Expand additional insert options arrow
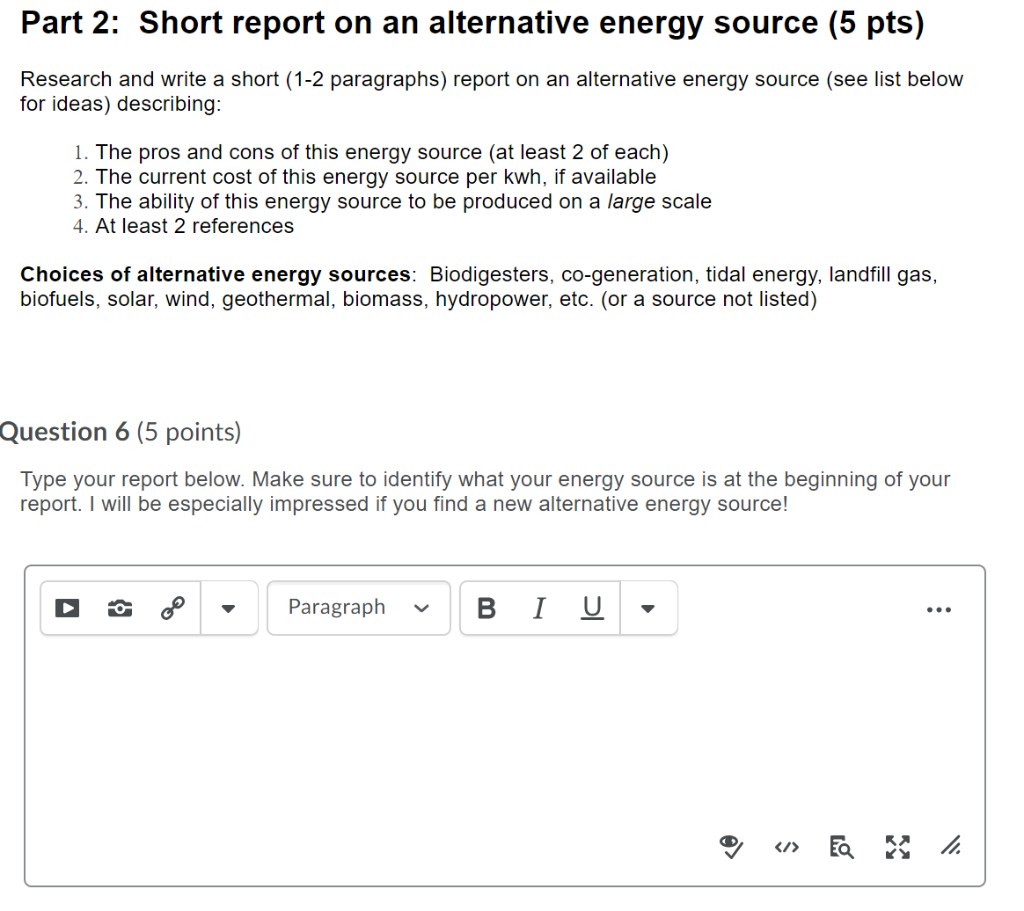Viewport: 1024px width, 911px height. 229,607
